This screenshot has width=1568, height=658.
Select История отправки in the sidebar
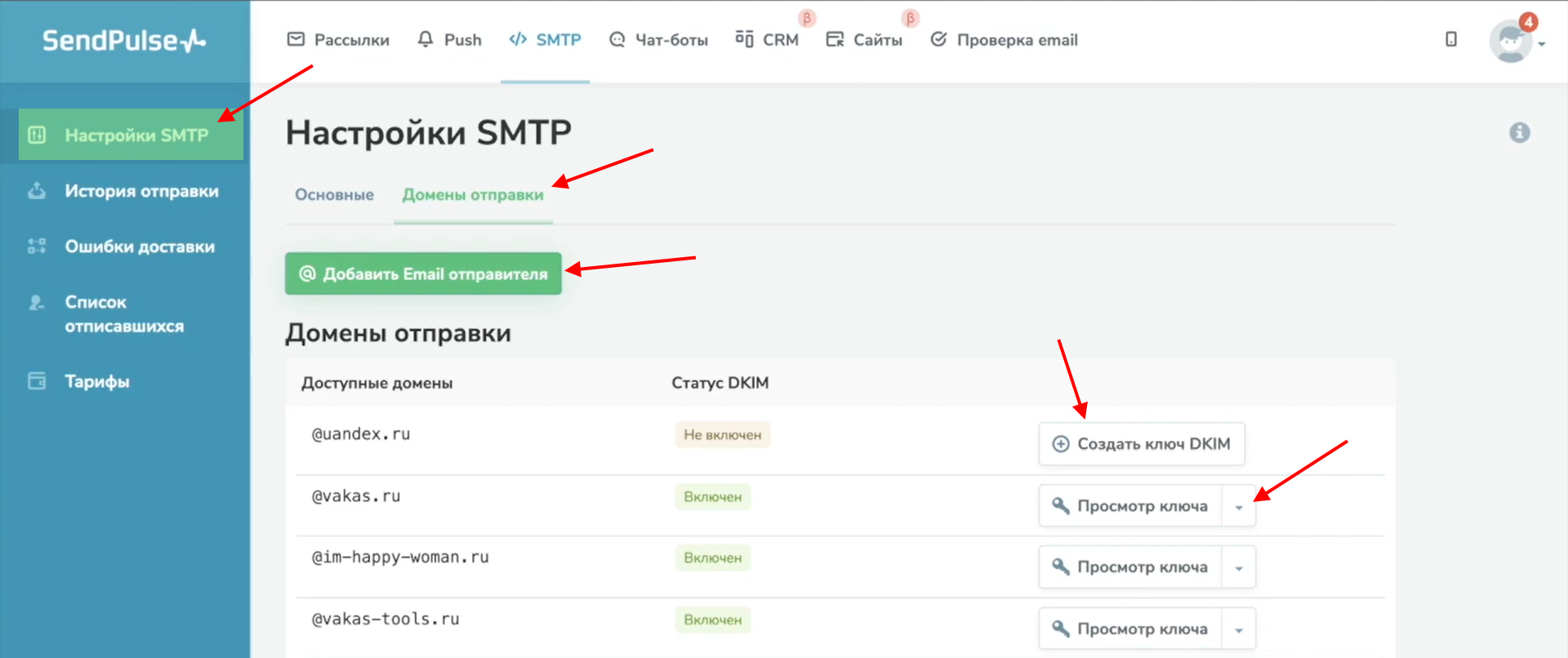pos(141,191)
